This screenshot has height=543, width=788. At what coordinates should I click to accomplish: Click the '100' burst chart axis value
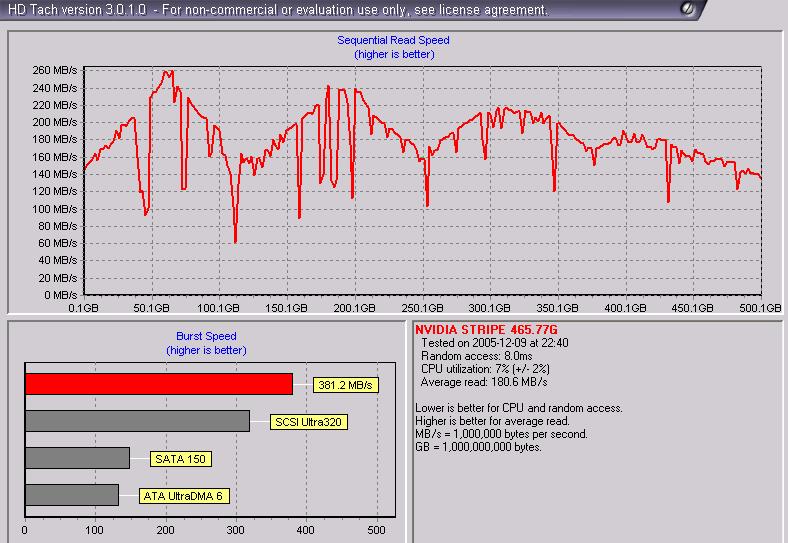click(94, 530)
